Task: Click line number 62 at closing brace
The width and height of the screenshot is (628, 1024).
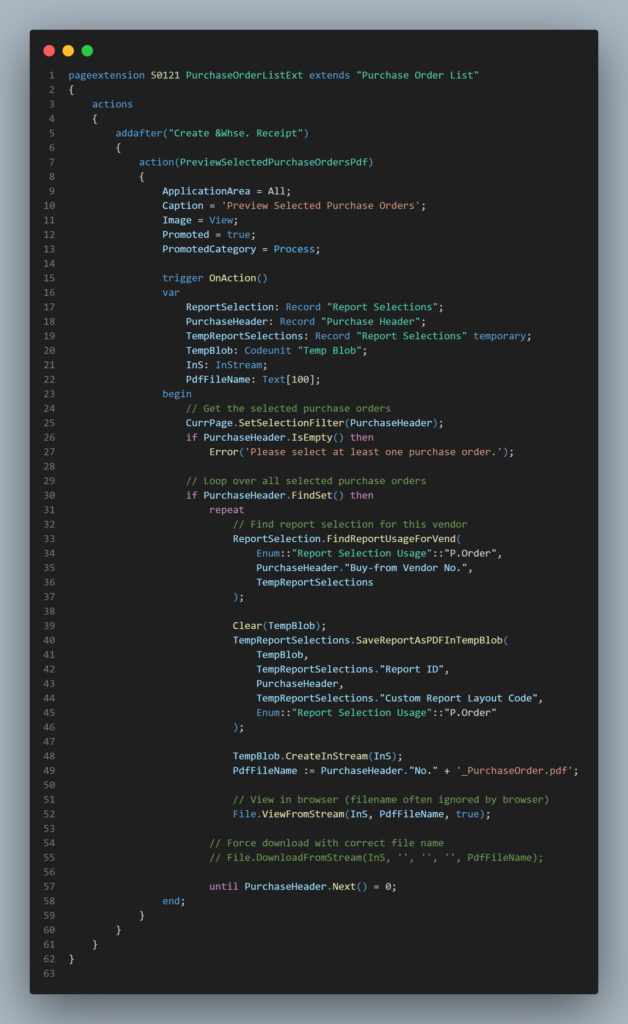Action: click(x=49, y=958)
